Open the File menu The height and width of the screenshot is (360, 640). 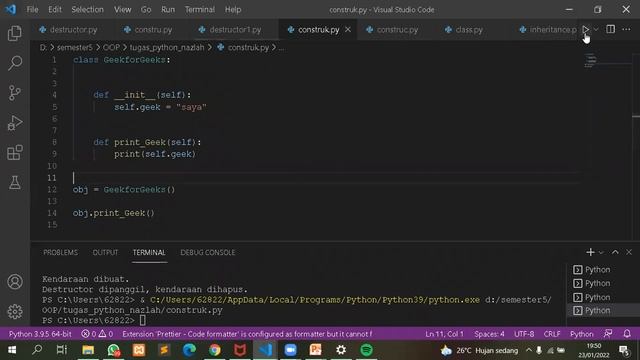(x=32, y=9)
